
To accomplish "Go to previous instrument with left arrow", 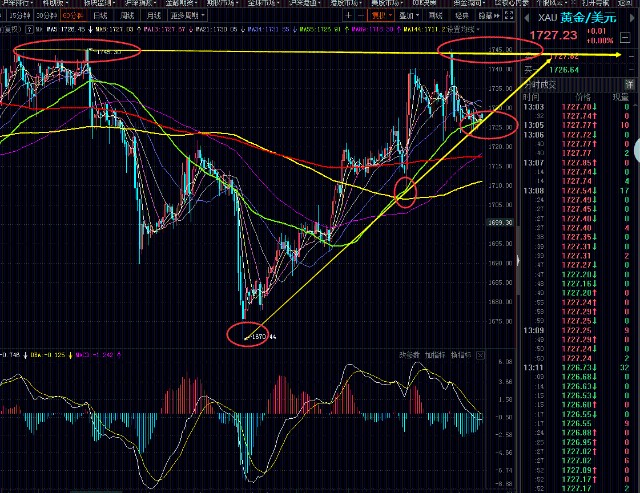I will coord(527,18).
